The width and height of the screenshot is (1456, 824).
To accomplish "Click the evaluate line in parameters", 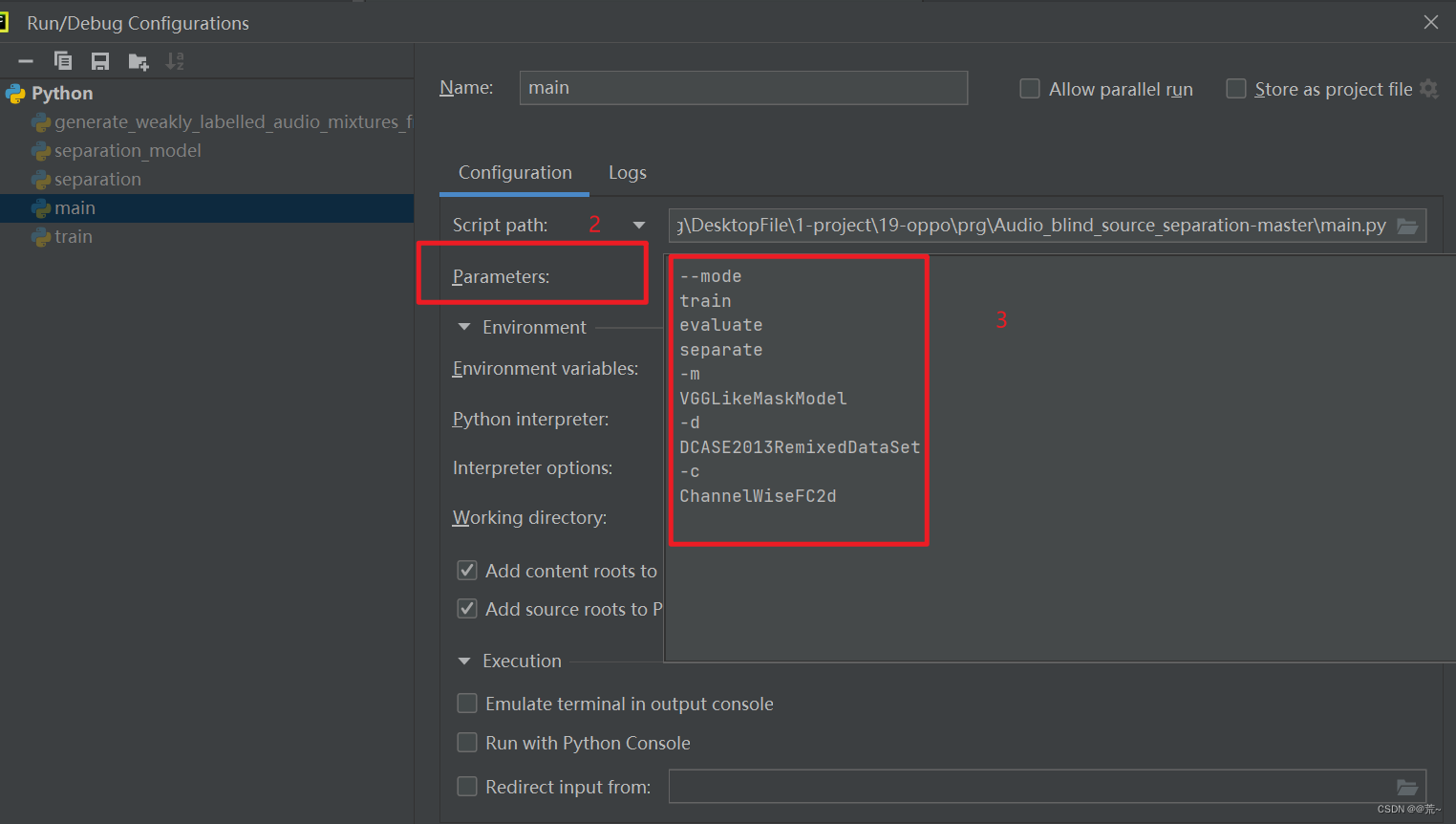I will click(x=721, y=325).
